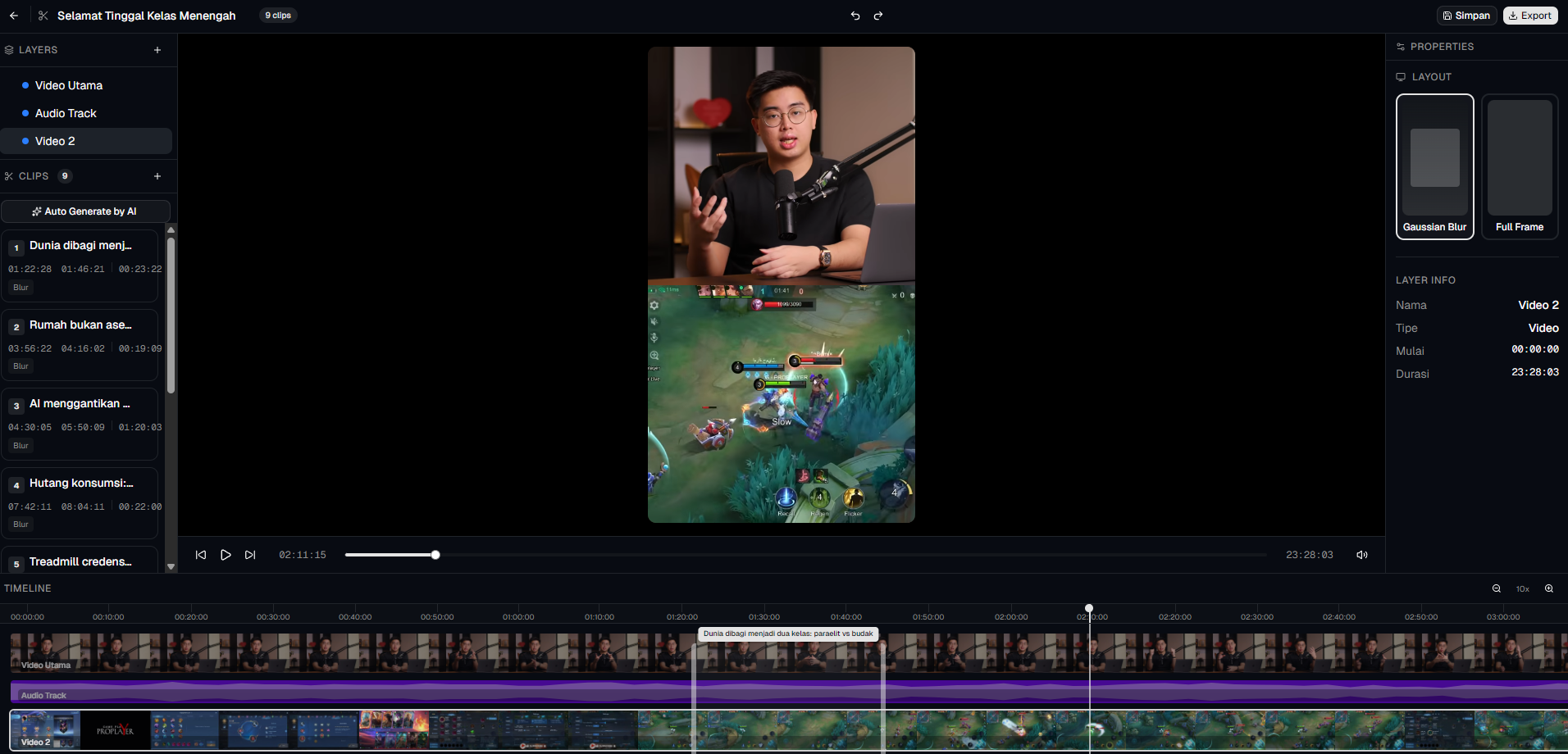Zoom out the timeline
This screenshot has width=1568, height=754.
[x=1497, y=588]
